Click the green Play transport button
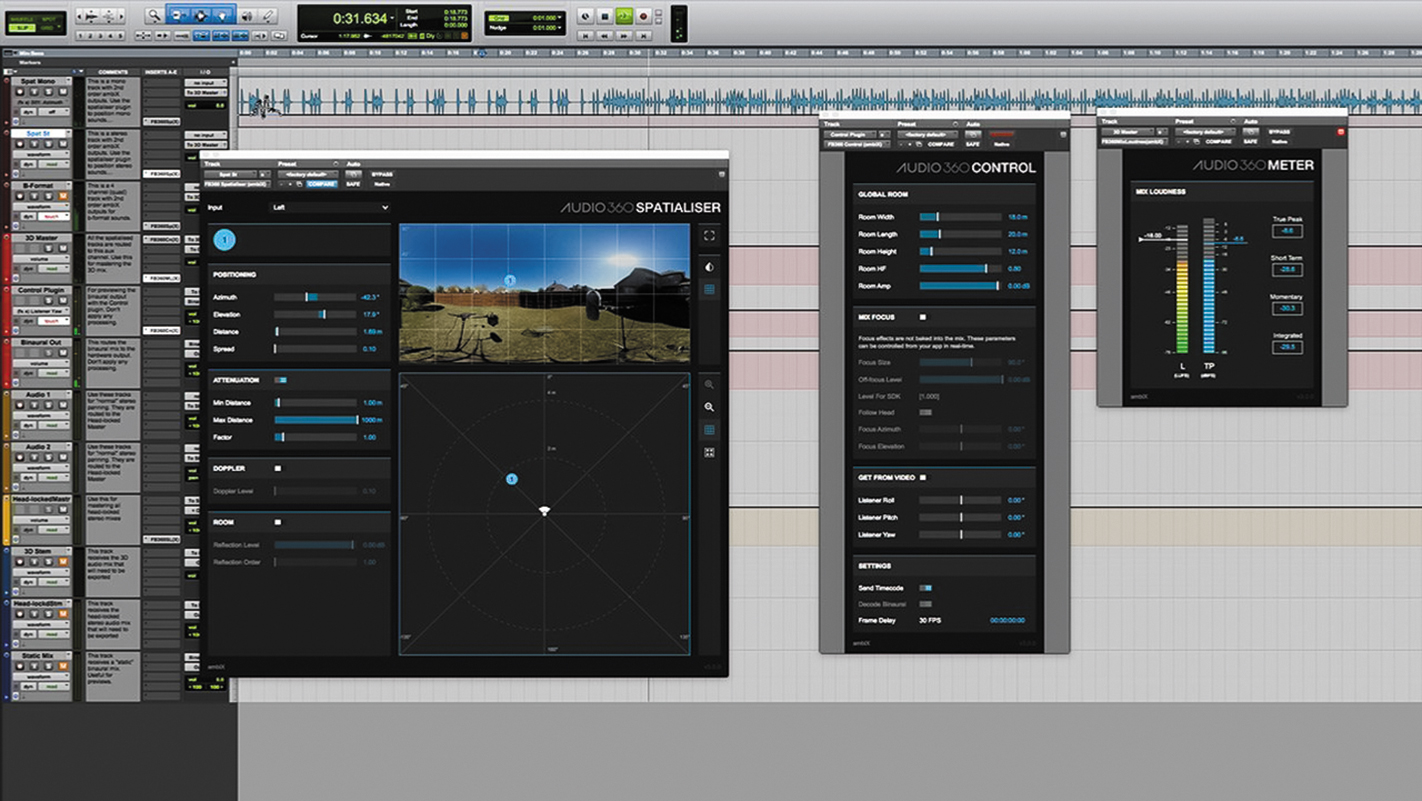The height and width of the screenshot is (801, 1422). (624, 16)
